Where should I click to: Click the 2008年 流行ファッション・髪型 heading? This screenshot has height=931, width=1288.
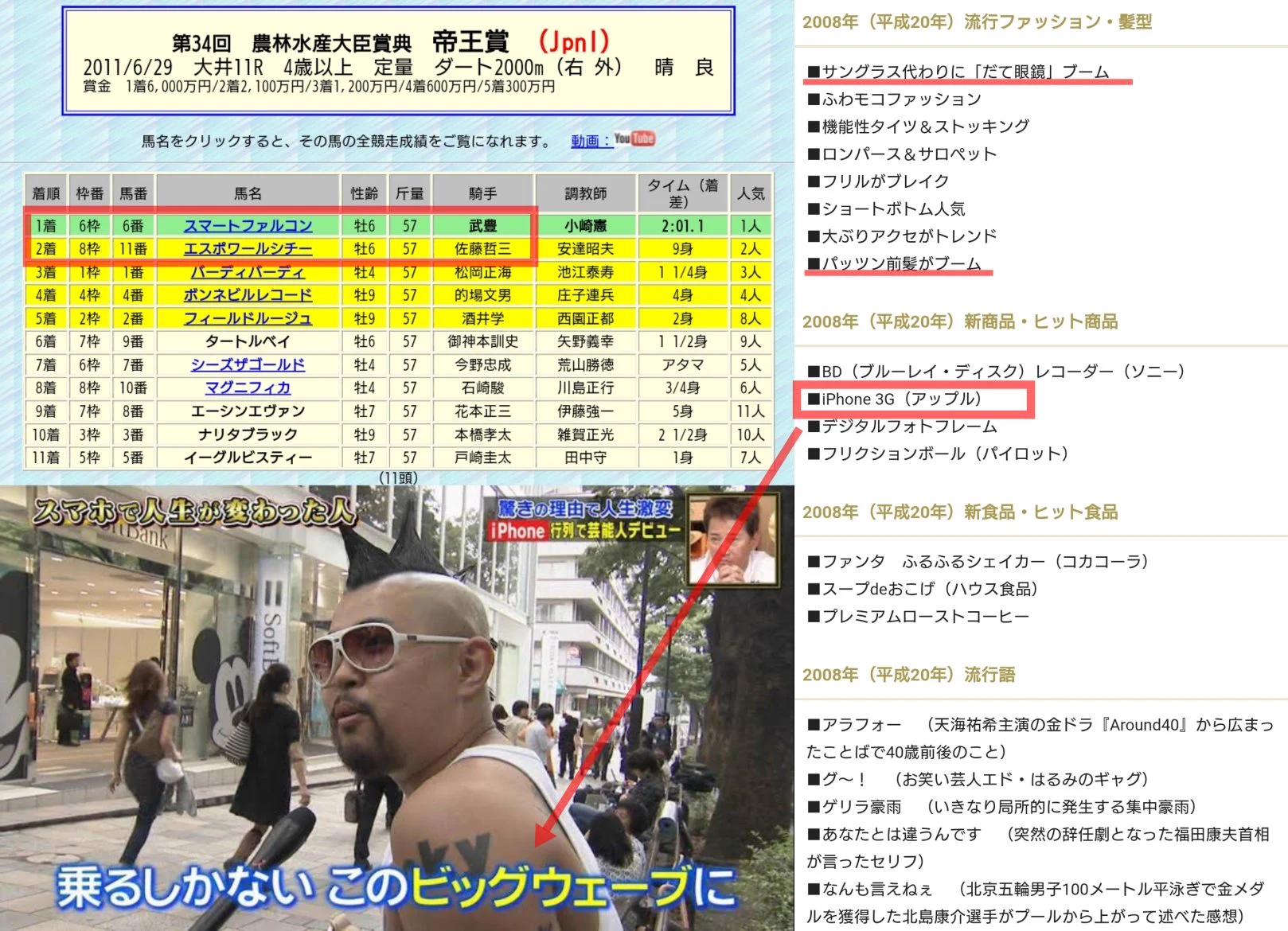[x=977, y=21]
